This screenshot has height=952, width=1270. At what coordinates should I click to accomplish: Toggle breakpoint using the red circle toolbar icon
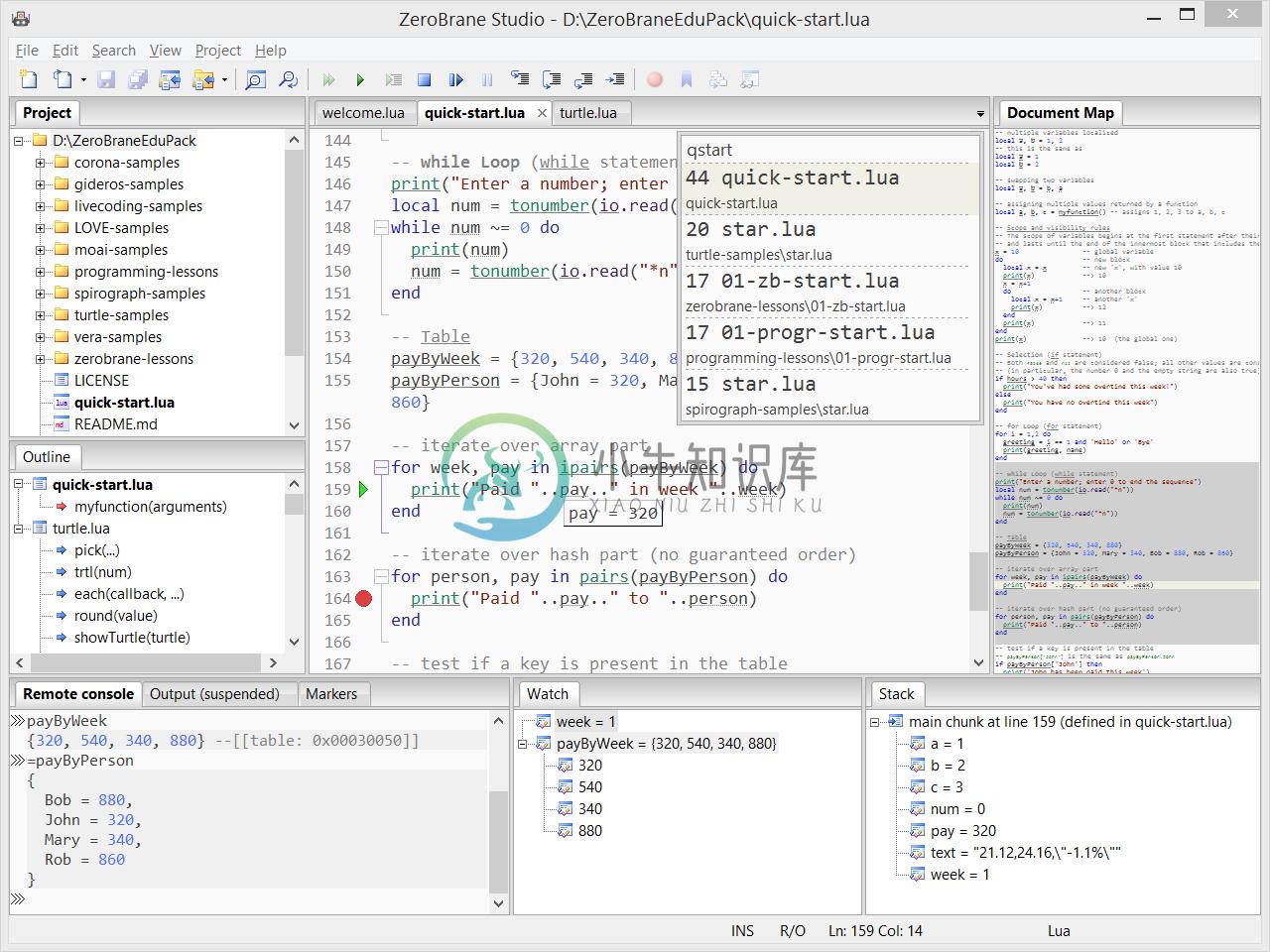(655, 79)
